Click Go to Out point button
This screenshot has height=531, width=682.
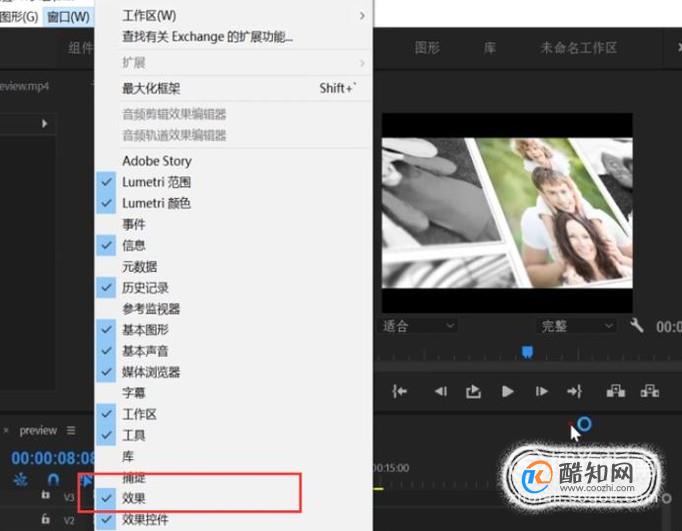point(575,391)
